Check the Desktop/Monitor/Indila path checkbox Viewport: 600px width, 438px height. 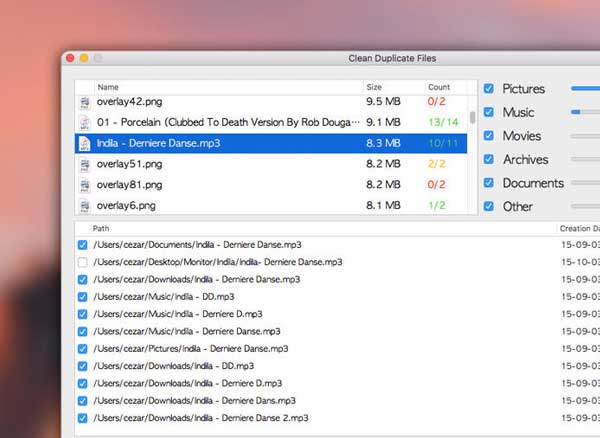point(82,262)
